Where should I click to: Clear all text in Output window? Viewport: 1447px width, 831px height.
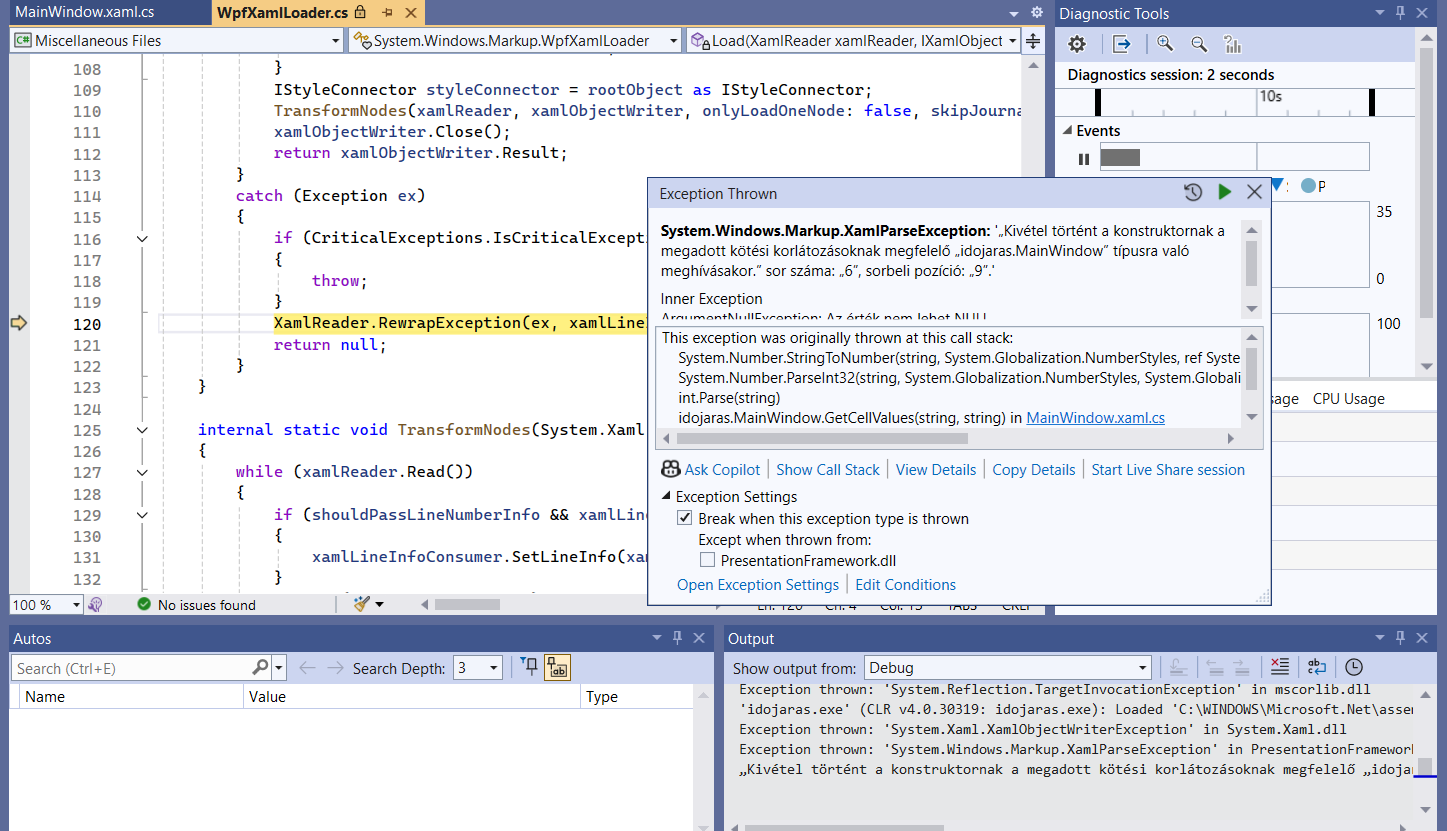[1279, 667]
